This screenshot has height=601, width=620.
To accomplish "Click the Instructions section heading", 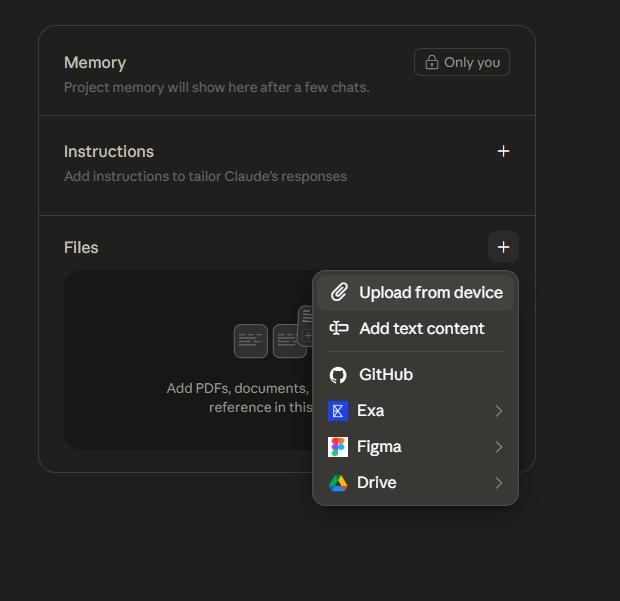I will [109, 151].
